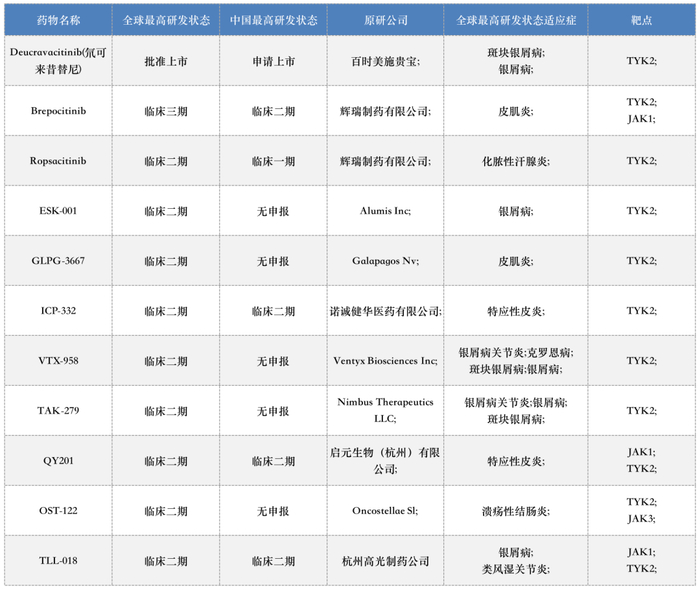Select the 诺诚健华医药有限公司 company cell
The image size is (700, 590).
(385, 311)
